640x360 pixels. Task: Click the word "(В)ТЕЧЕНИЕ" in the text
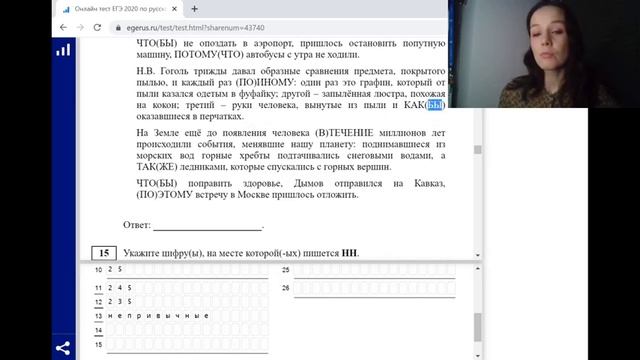point(344,133)
